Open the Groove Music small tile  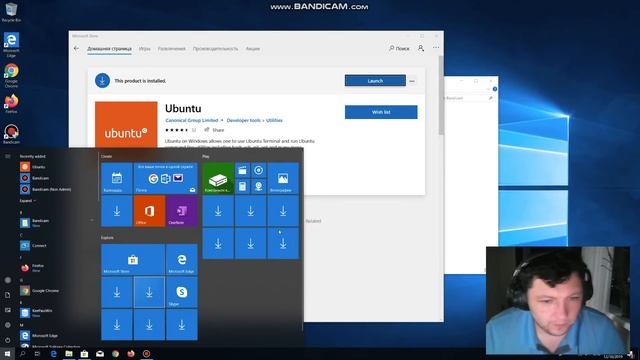[x=258, y=170]
